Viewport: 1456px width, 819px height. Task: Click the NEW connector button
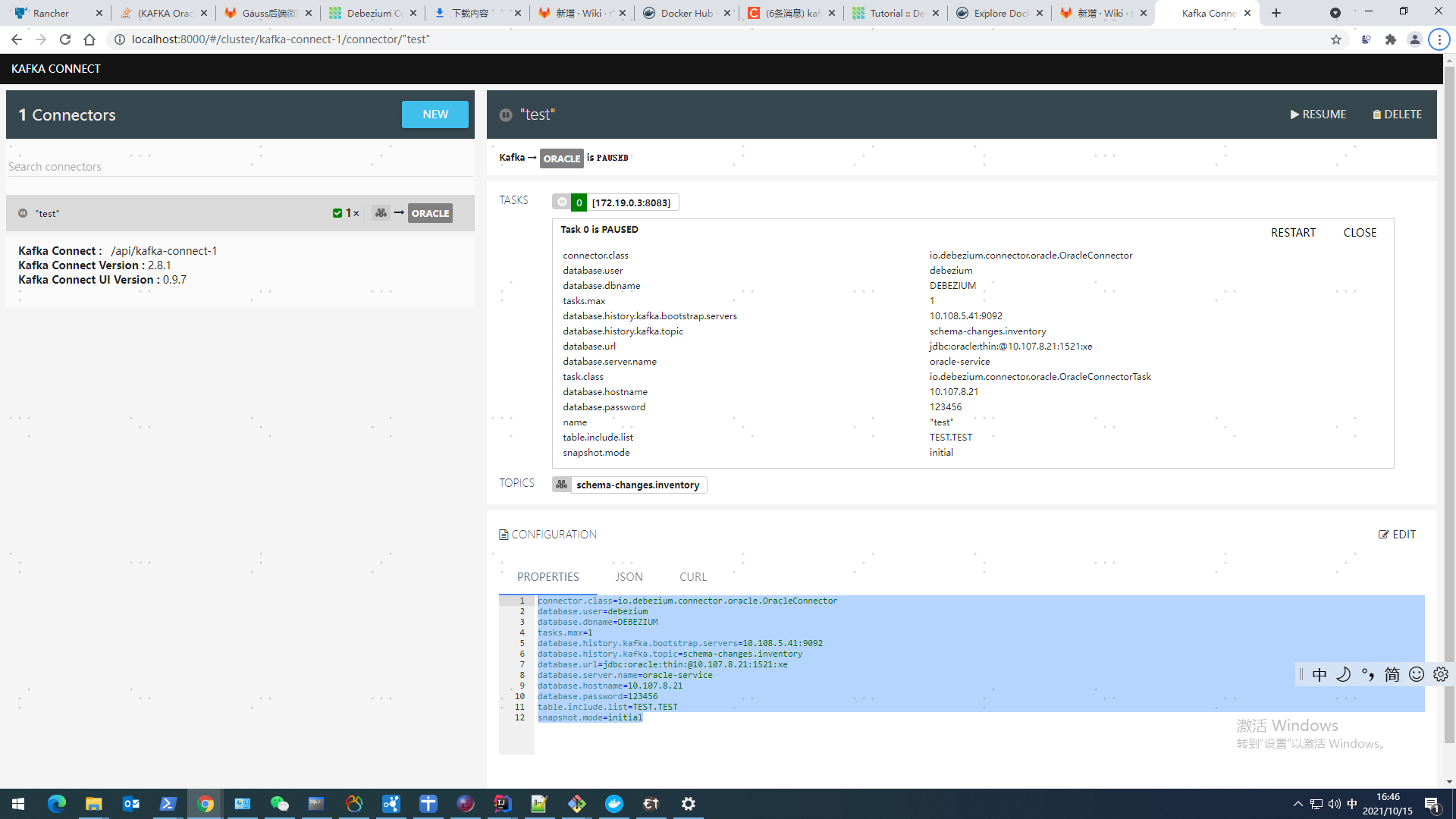click(x=435, y=115)
